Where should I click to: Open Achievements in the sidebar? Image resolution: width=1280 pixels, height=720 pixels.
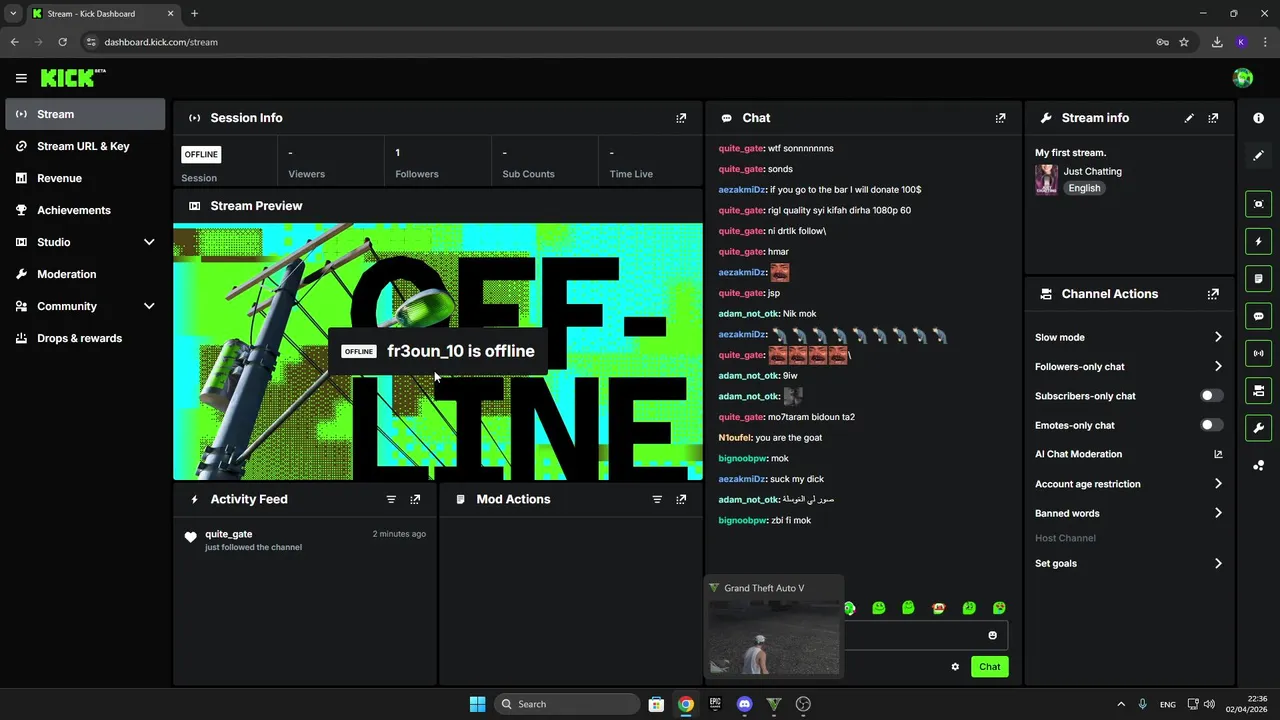pos(85,210)
